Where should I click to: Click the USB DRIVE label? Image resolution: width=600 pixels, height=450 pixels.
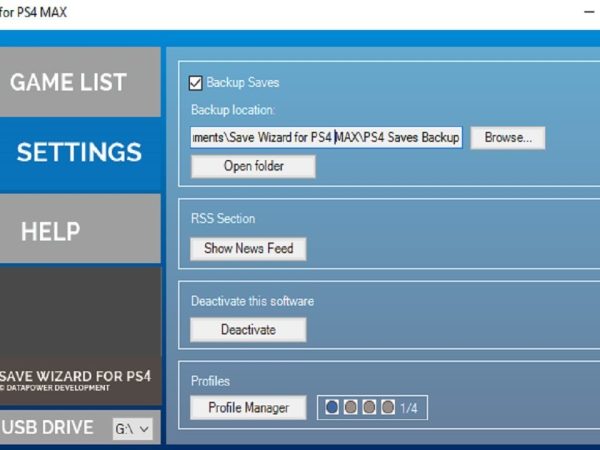tap(48, 427)
